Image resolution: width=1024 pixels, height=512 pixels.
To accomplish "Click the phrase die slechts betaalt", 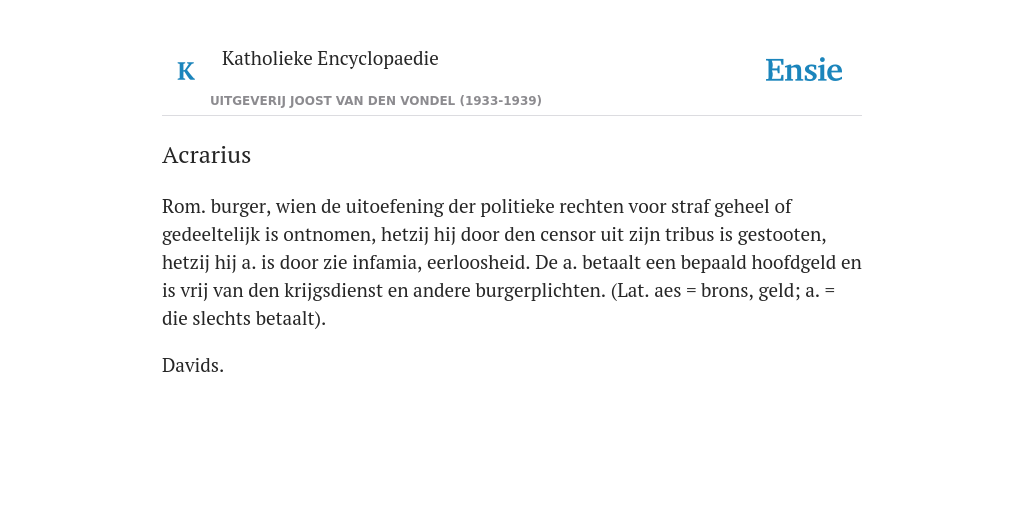I will point(244,319).
